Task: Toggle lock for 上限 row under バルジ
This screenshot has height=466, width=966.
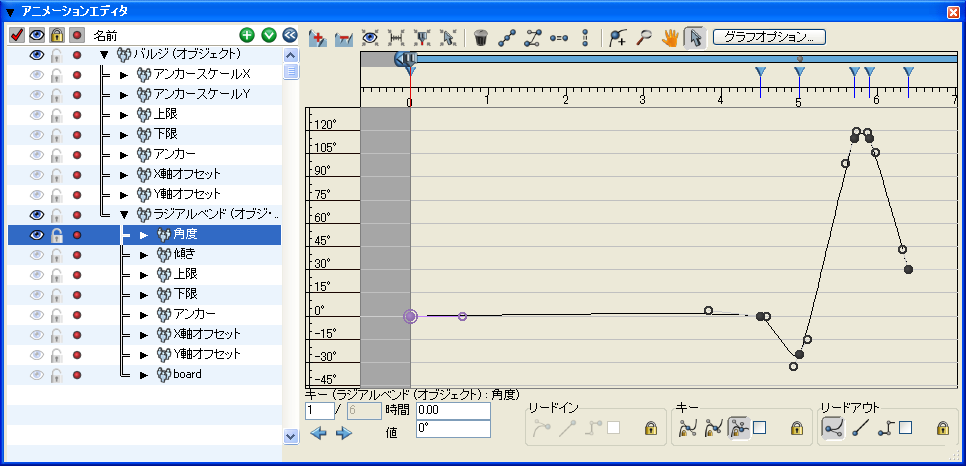Action: point(57,115)
